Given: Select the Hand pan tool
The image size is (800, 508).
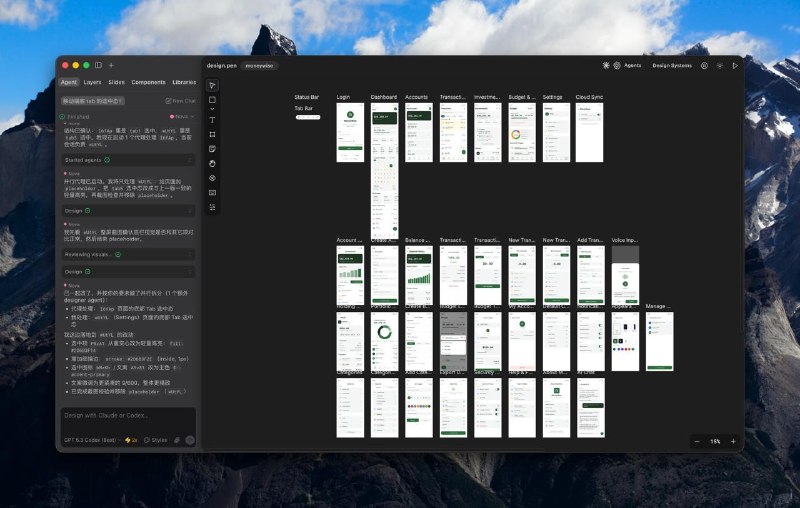Looking at the screenshot, I should 212,162.
